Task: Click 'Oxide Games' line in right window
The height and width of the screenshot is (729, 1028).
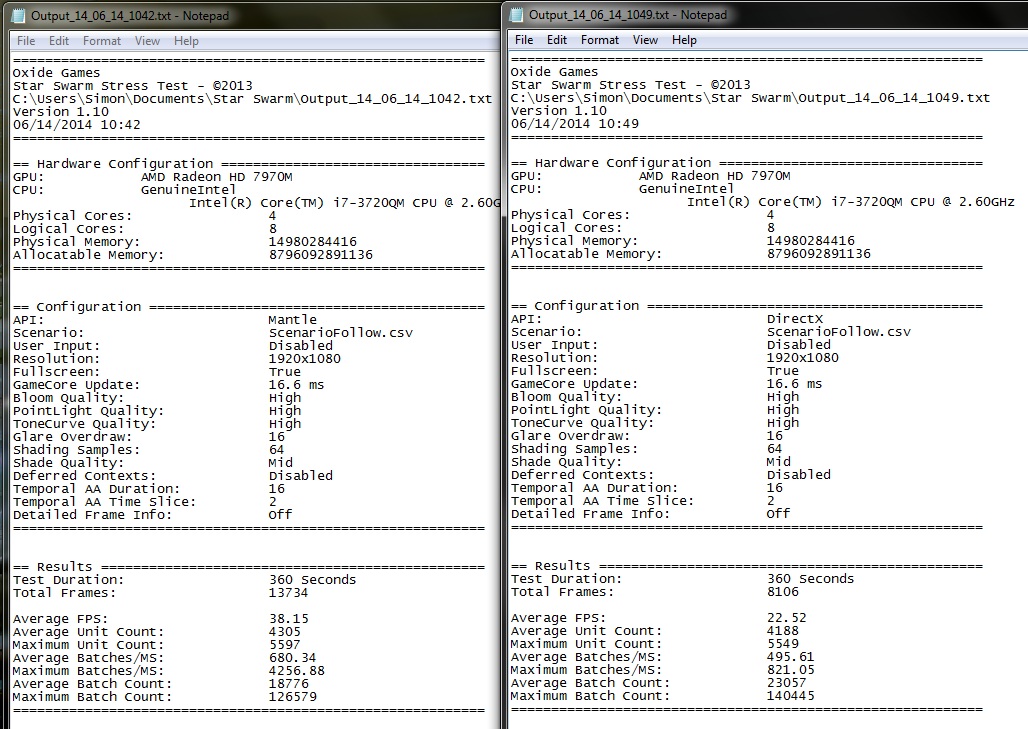Action: click(x=555, y=71)
